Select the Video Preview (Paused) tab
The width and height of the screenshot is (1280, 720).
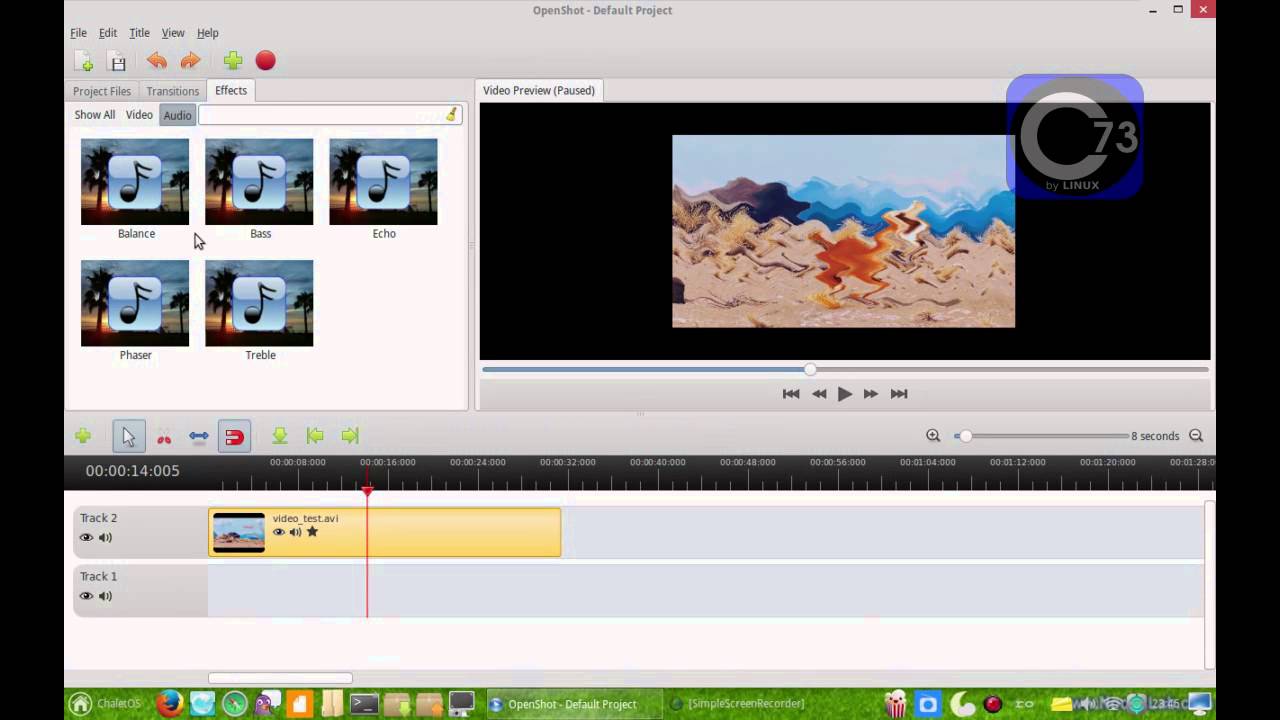pyautogui.click(x=539, y=90)
